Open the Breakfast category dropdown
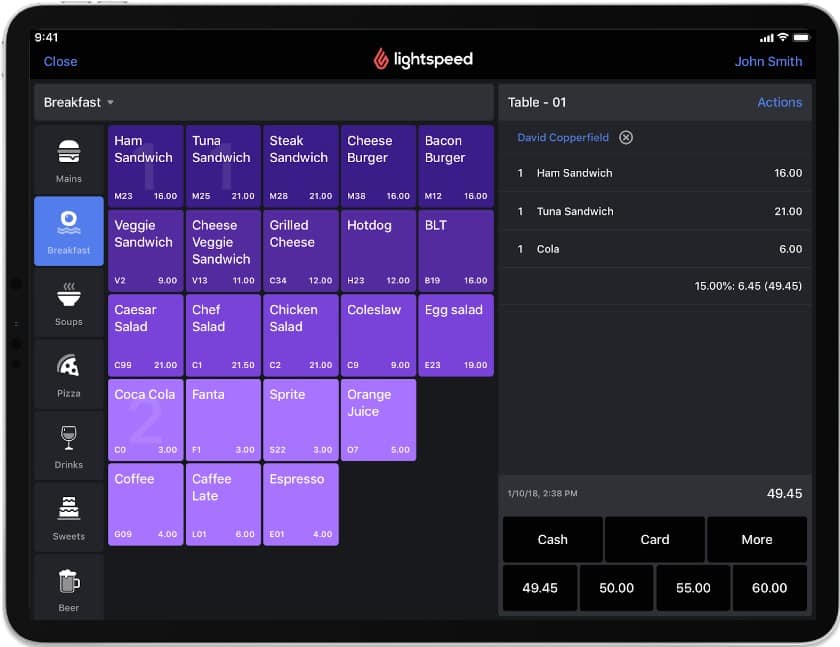 [80, 102]
